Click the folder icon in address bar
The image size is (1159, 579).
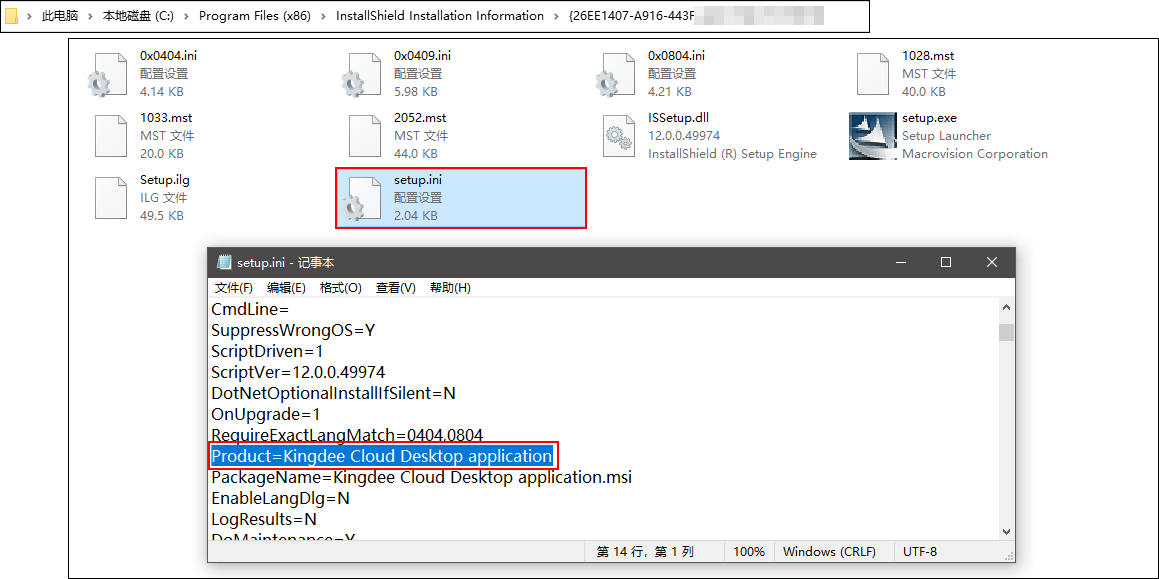11,16
